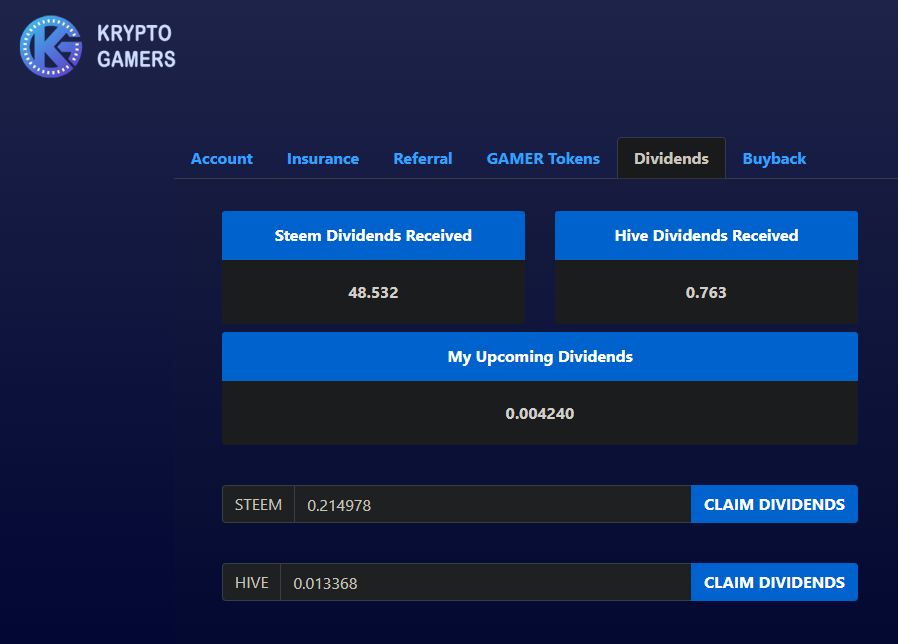Click the My Upcoming Dividends header
Viewport: 898px width, 644px height.
coord(540,356)
